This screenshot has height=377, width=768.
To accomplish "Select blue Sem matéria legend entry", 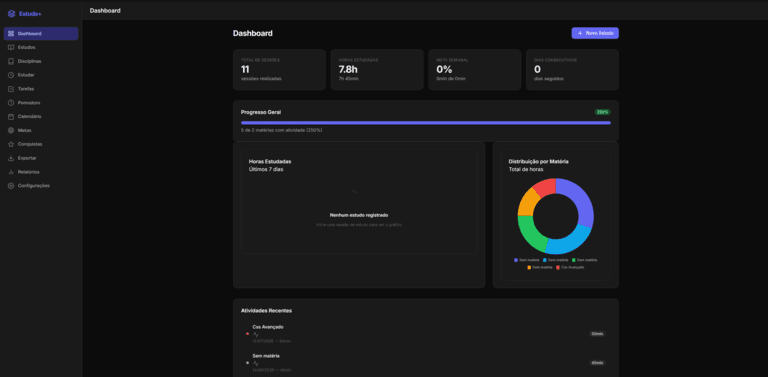I will [x=556, y=260].
